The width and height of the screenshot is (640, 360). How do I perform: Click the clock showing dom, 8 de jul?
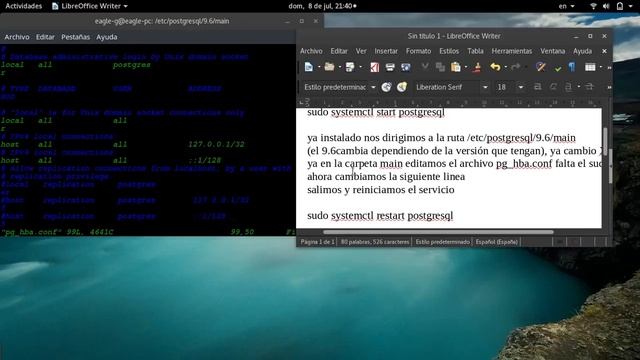322,6
